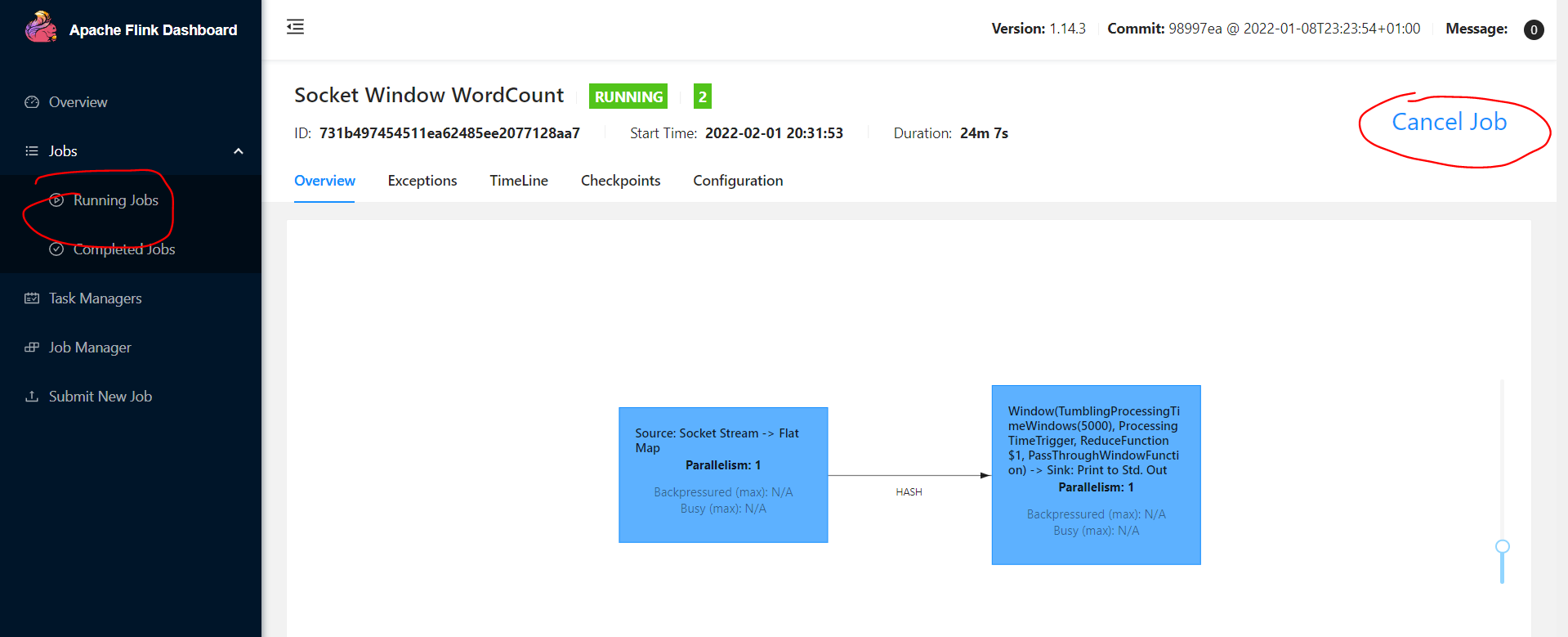Select the job Overview tab
Screen dimensions: 1568x637
click(x=324, y=181)
